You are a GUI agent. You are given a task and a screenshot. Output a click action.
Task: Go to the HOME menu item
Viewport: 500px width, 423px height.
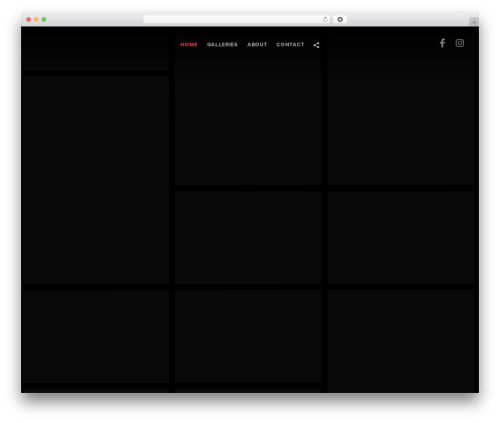point(189,45)
